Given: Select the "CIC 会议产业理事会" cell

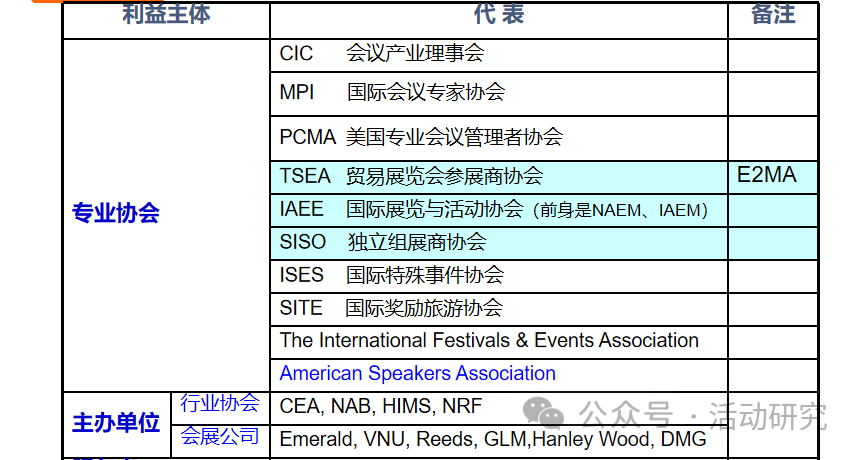Looking at the screenshot, I should tap(499, 55).
